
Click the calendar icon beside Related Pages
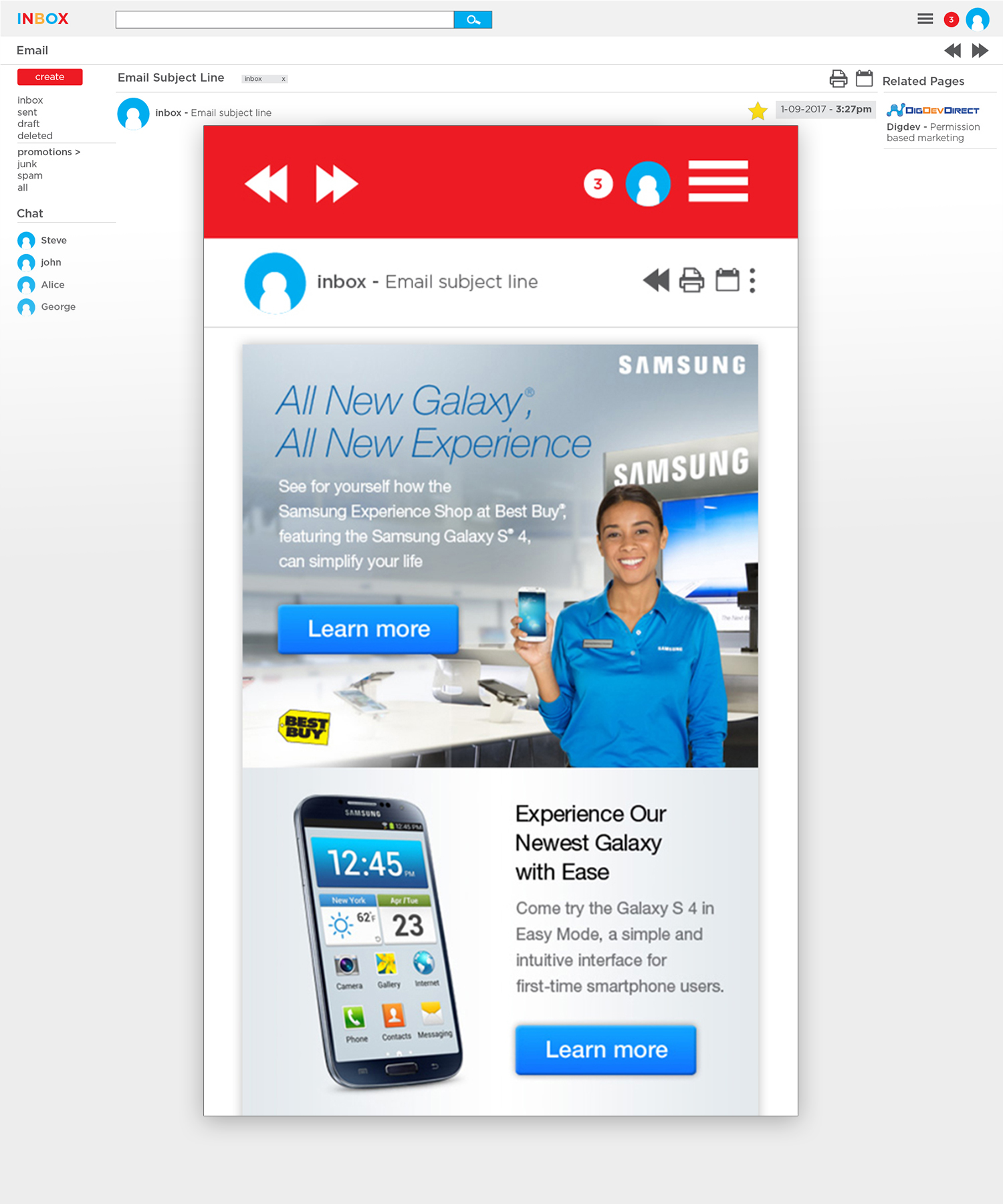coord(865,79)
